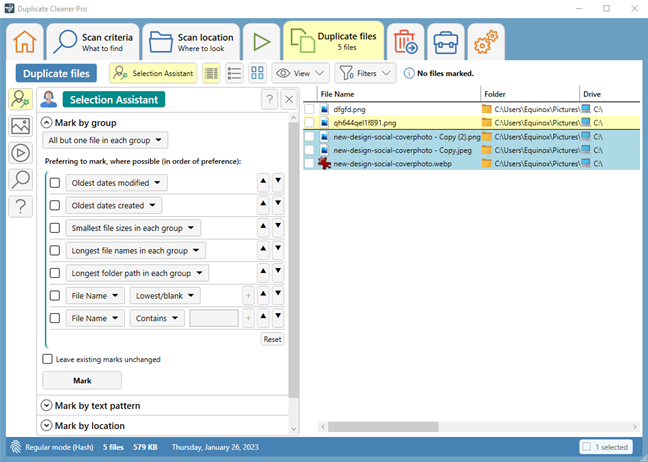This screenshot has width=648, height=462.
Task: Click the Reset button
Action: [272, 339]
